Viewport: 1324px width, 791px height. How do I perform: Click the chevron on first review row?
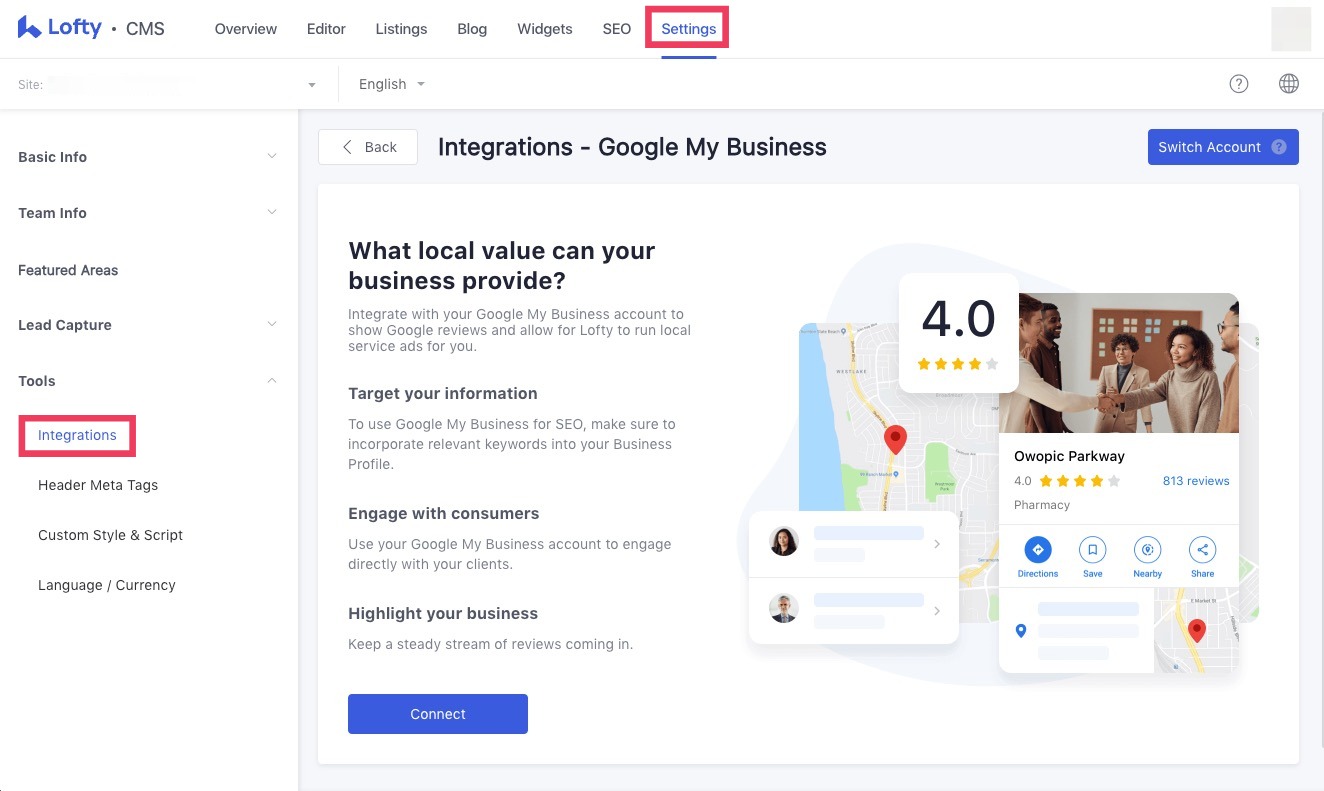tap(937, 544)
